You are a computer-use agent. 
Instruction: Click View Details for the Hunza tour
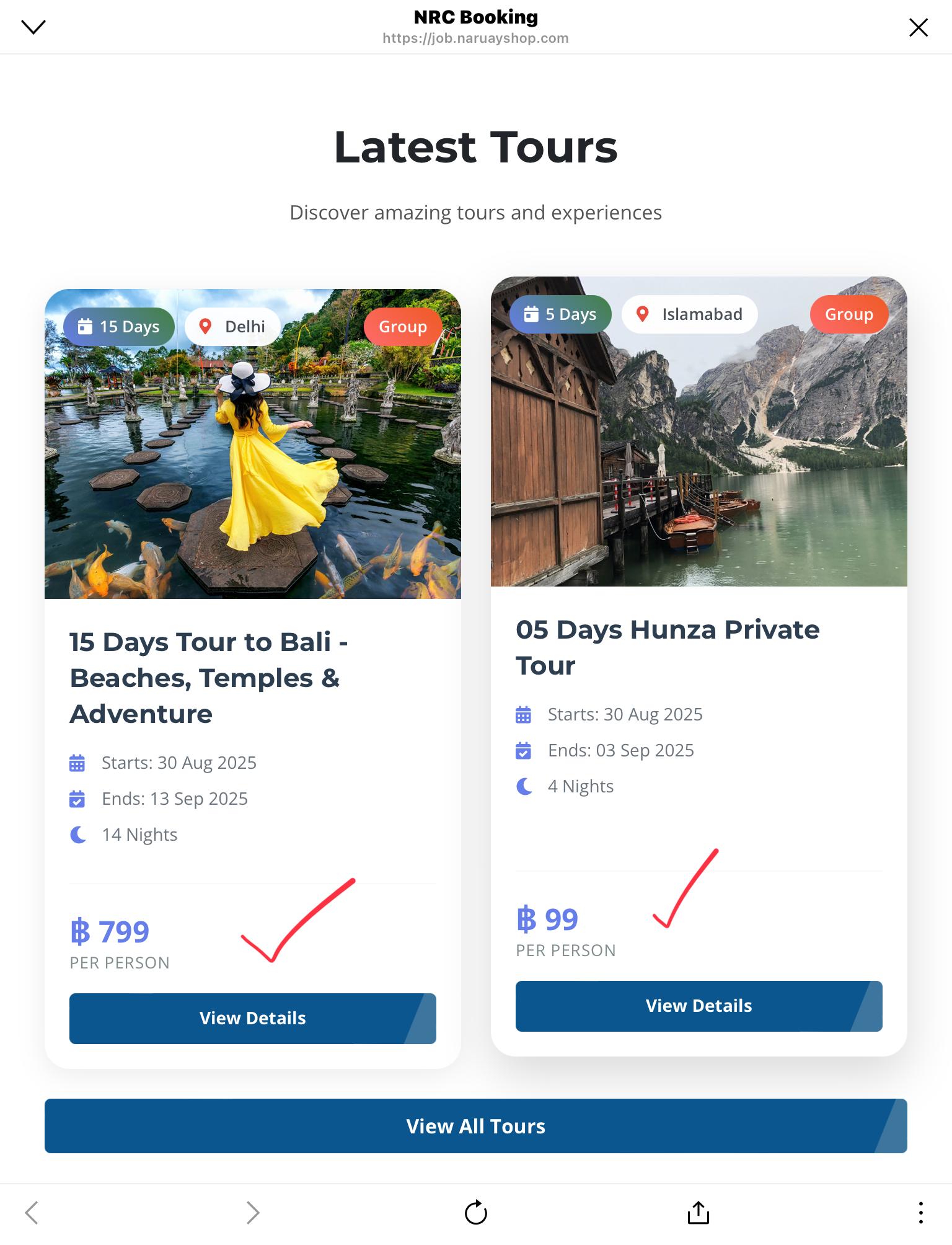699,1006
